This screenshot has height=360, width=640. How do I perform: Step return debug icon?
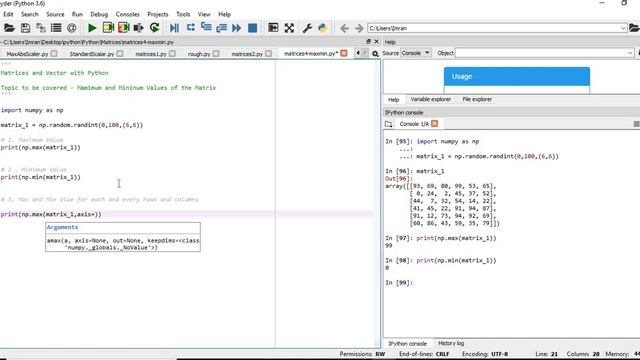point(222,28)
